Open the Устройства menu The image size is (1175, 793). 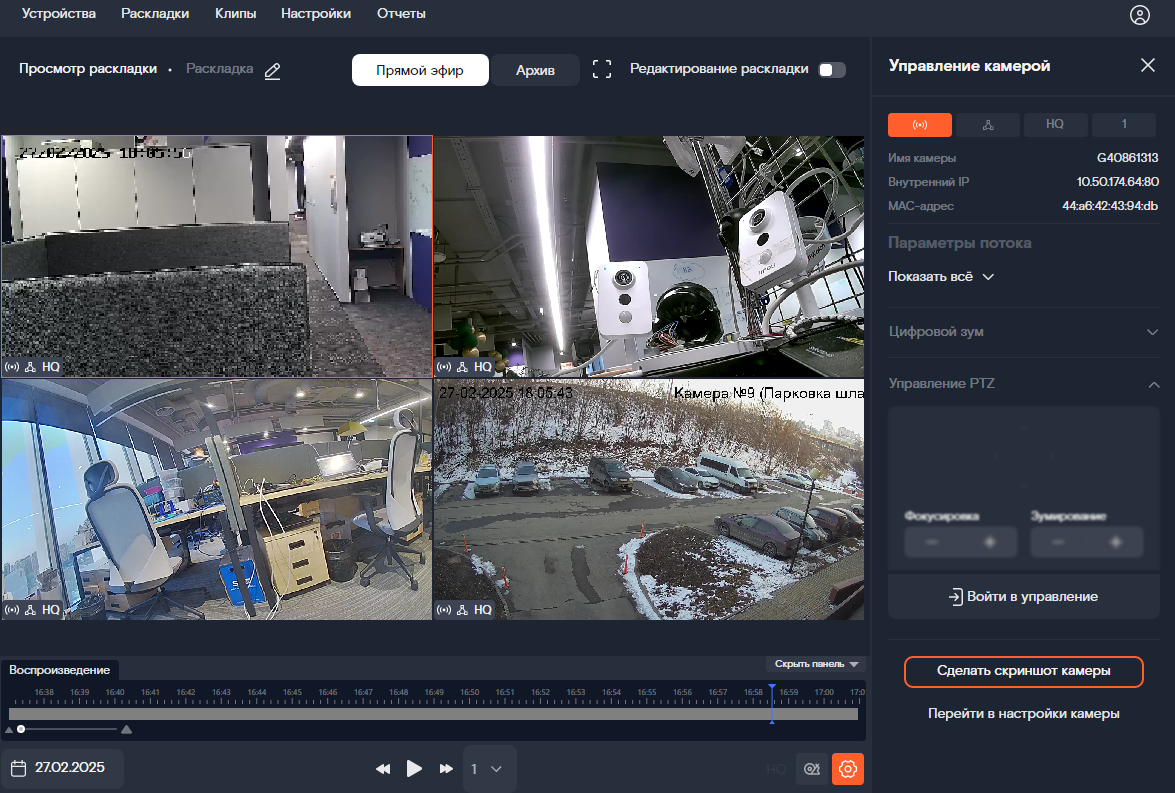[58, 13]
